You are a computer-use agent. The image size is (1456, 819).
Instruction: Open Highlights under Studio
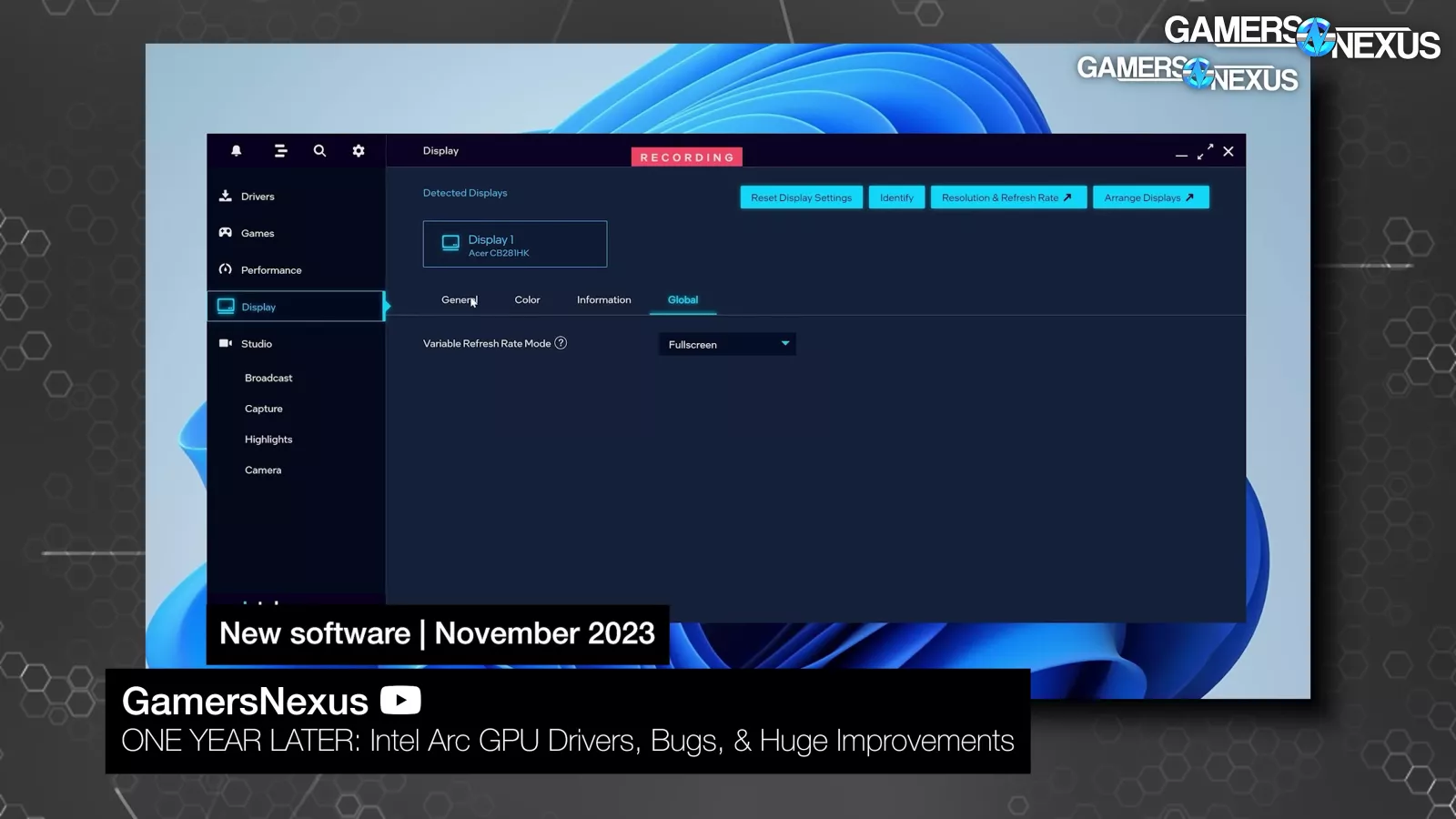tap(268, 440)
